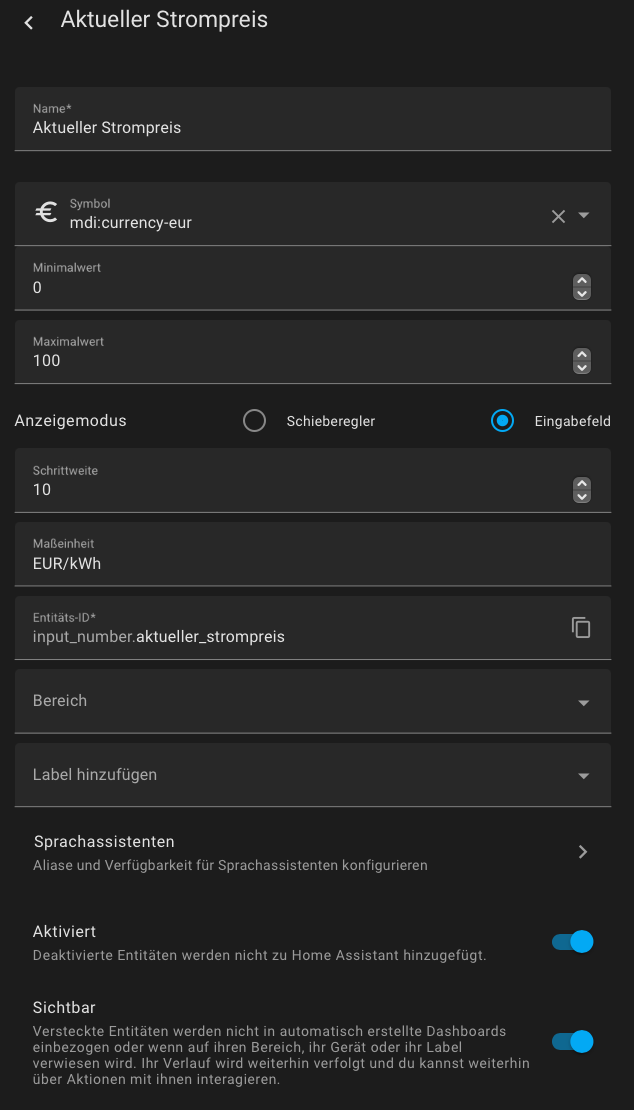Go back with the arrow icon
The width and height of the screenshot is (634, 1110).
[29, 22]
